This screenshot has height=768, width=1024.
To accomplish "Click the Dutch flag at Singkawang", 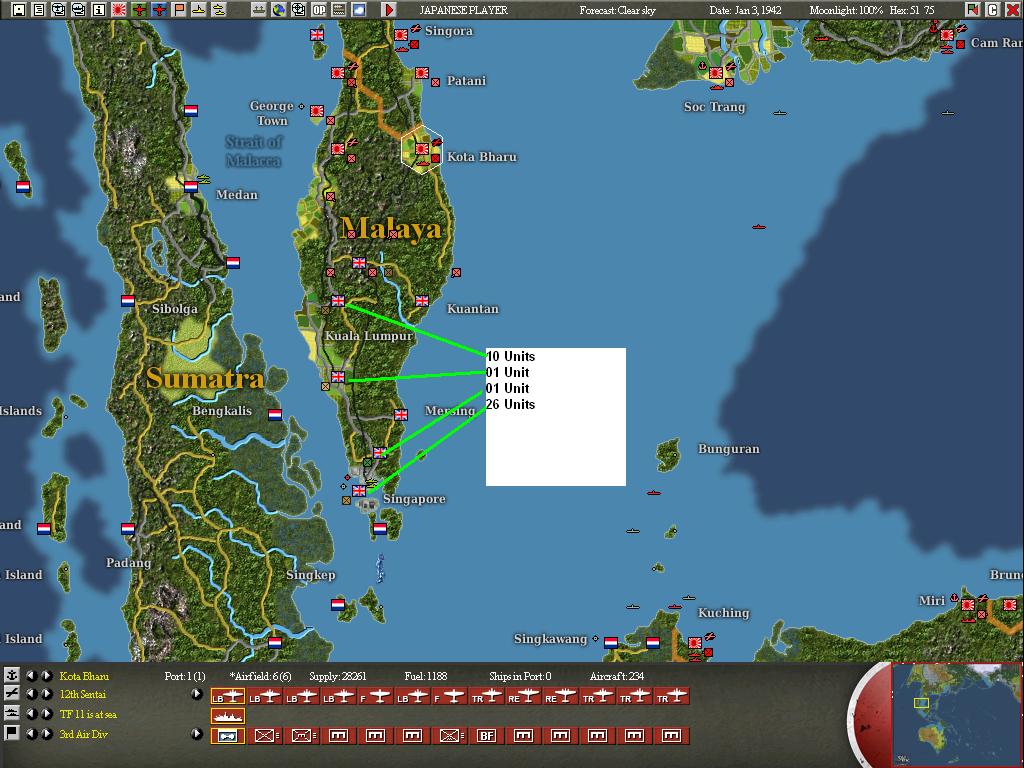I will (611, 643).
